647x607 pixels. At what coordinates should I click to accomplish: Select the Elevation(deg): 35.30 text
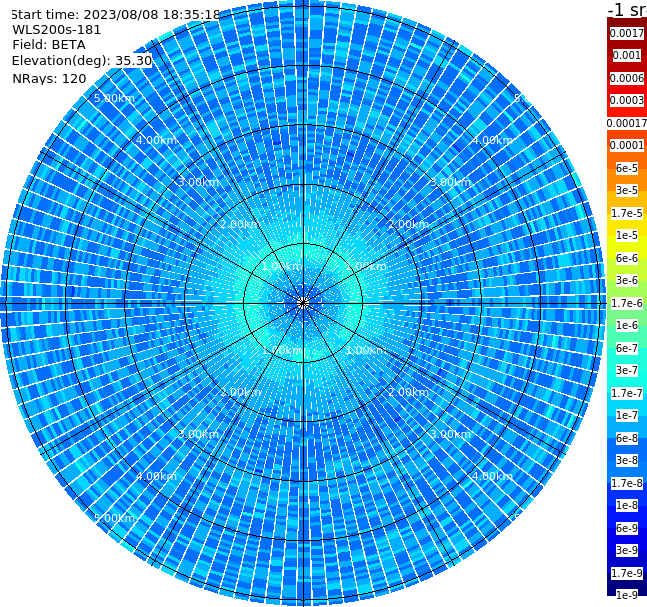click(82, 61)
